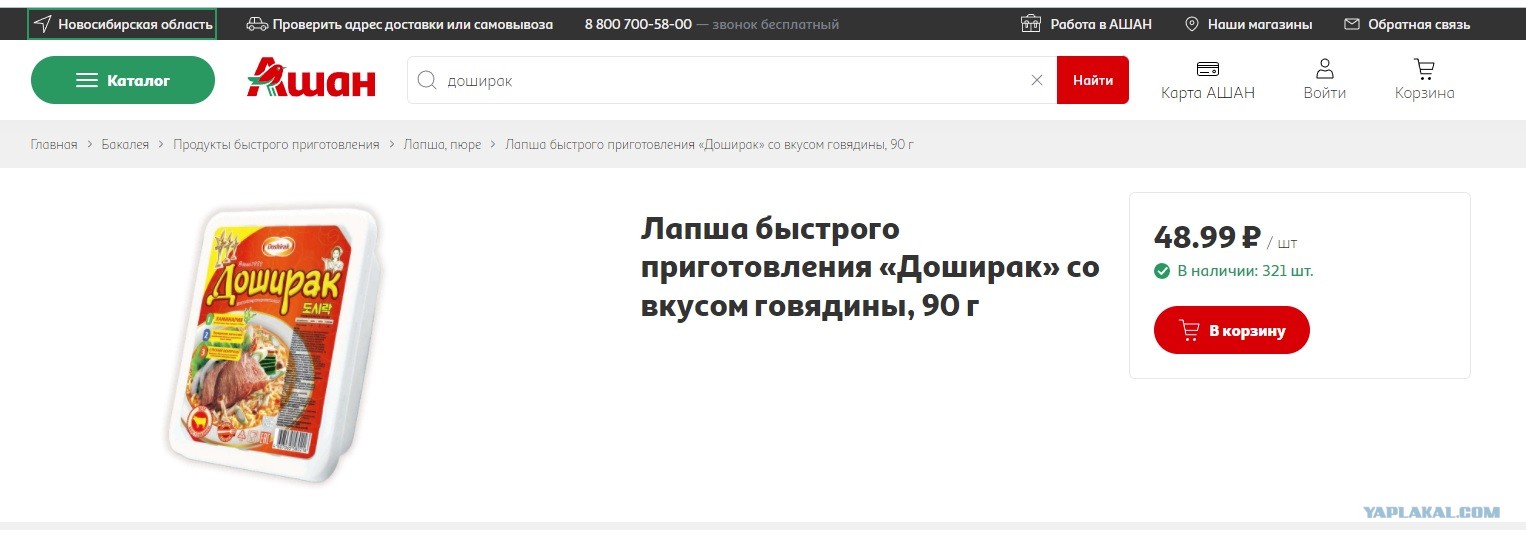The width and height of the screenshot is (1526, 542).
Task: Select region Новосибирская область
Action: [x=122, y=24]
